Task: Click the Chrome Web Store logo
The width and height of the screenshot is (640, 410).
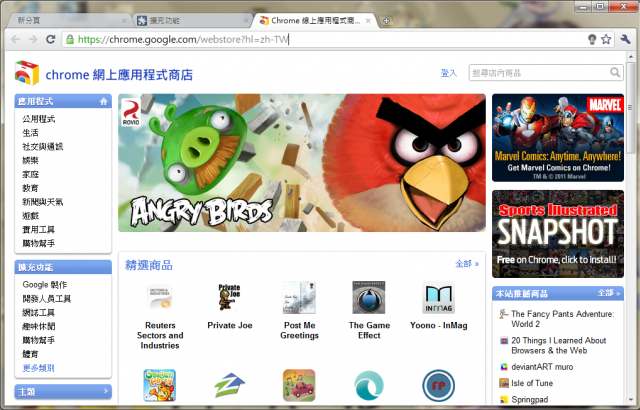Action: pos(27,73)
